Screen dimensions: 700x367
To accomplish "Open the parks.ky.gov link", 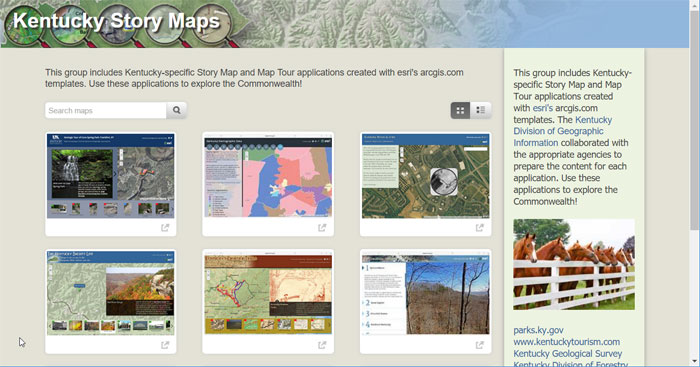I will pyautogui.click(x=538, y=330).
